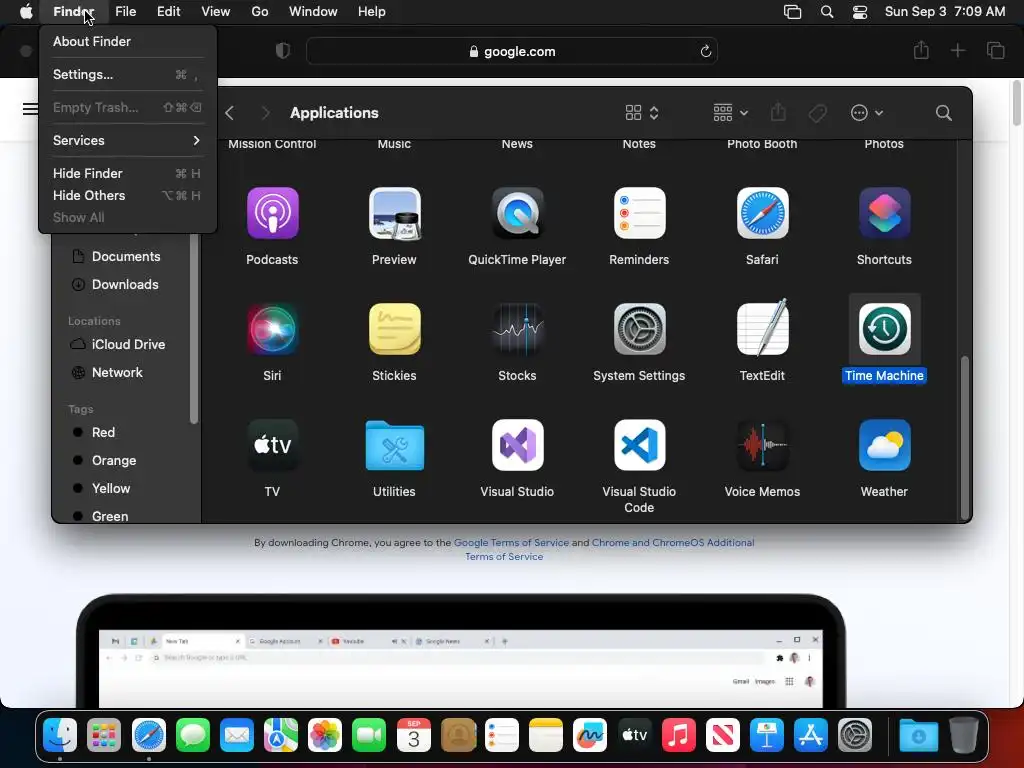Select the Weather app icon
This screenshot has height=768, width=1024.
(884, 445)
